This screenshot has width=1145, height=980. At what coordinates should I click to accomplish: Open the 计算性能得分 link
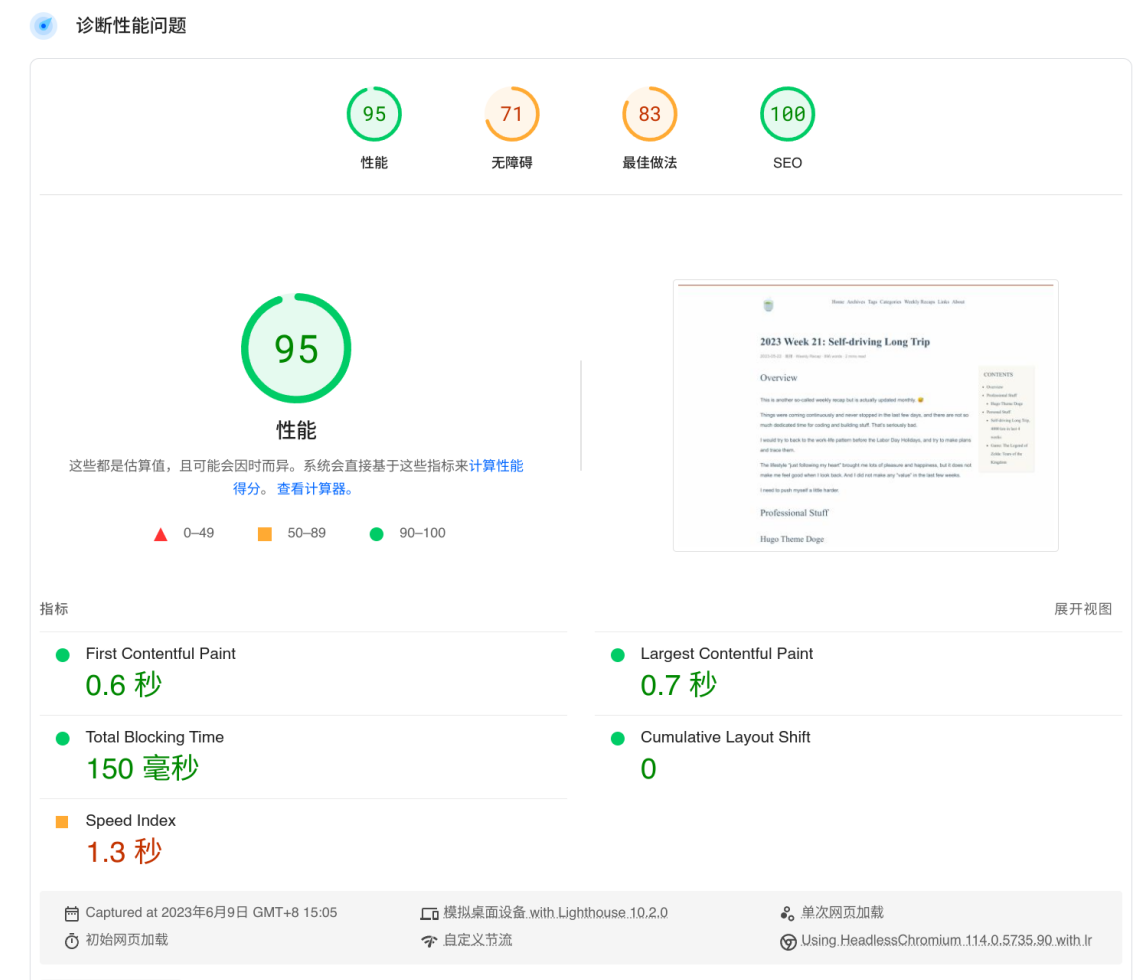click(x=496, y=466)
